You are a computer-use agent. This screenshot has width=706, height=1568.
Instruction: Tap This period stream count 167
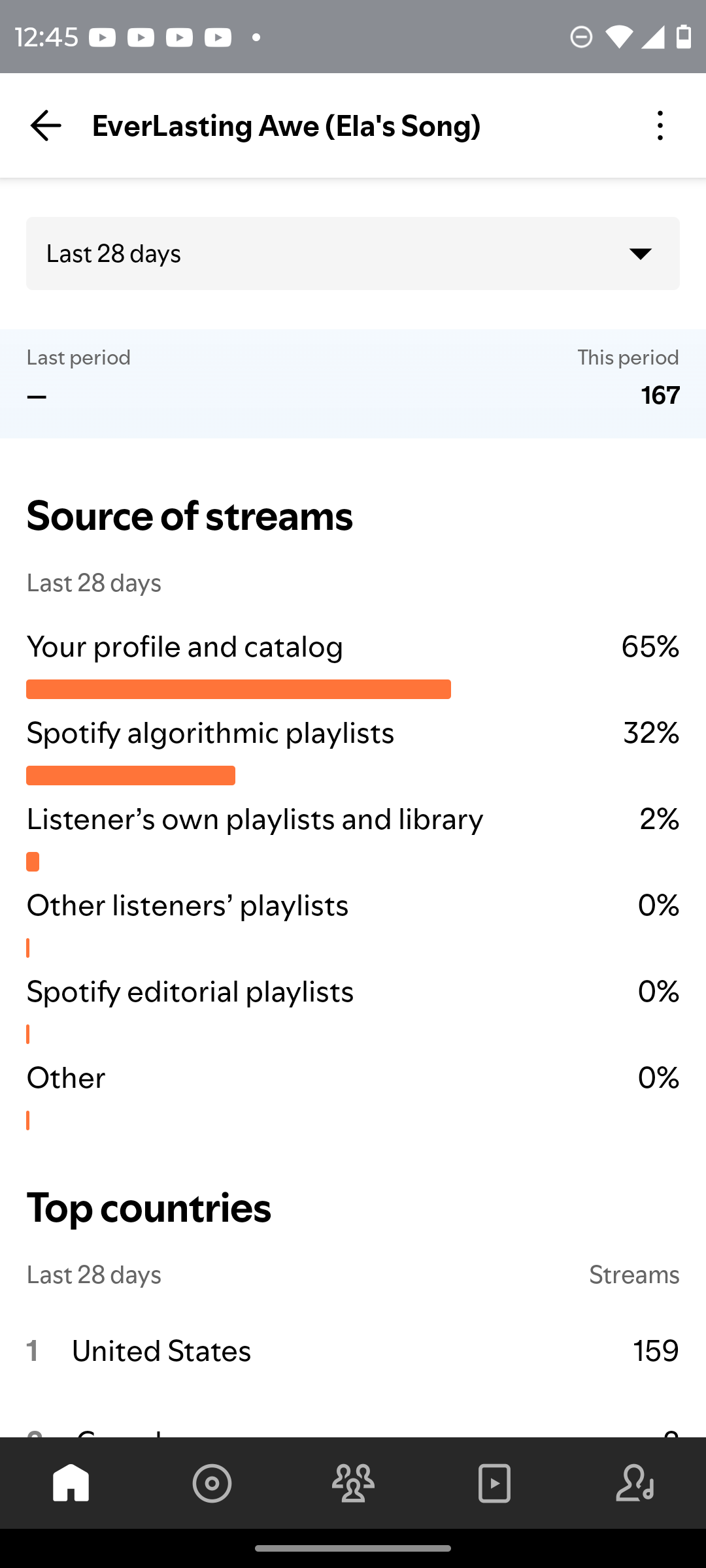coord(660,395)
